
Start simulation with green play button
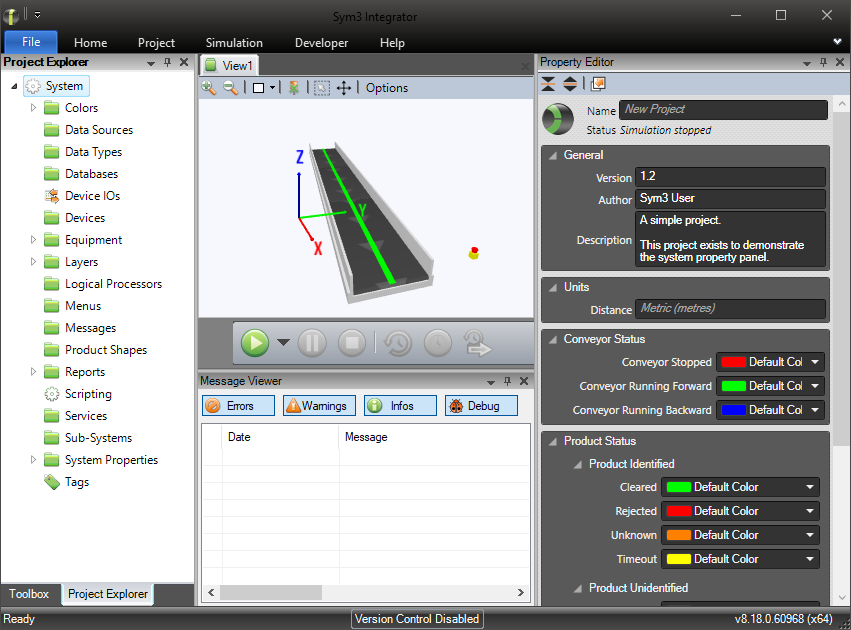[255, 343]
